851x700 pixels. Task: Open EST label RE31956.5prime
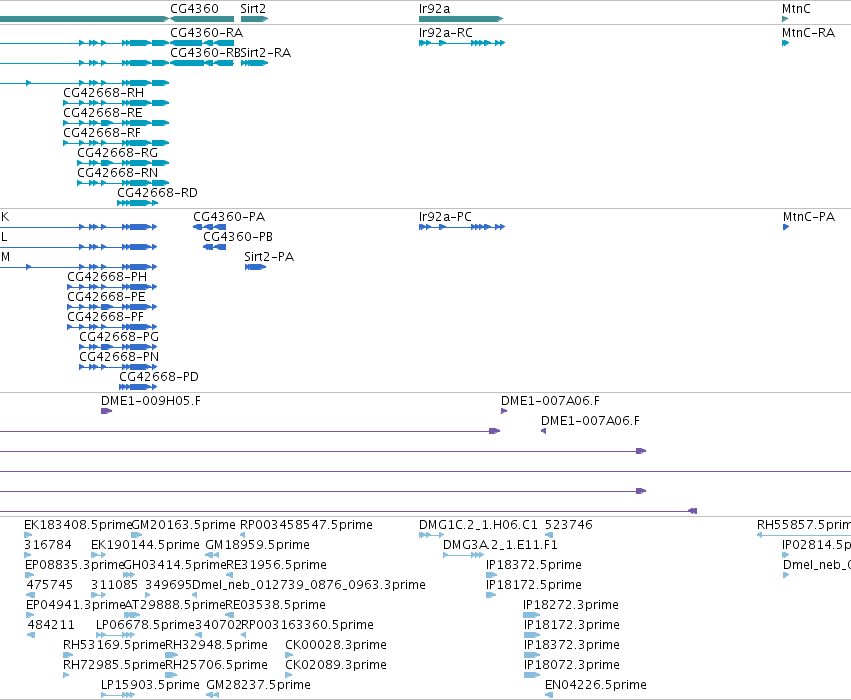click(276, 565)
